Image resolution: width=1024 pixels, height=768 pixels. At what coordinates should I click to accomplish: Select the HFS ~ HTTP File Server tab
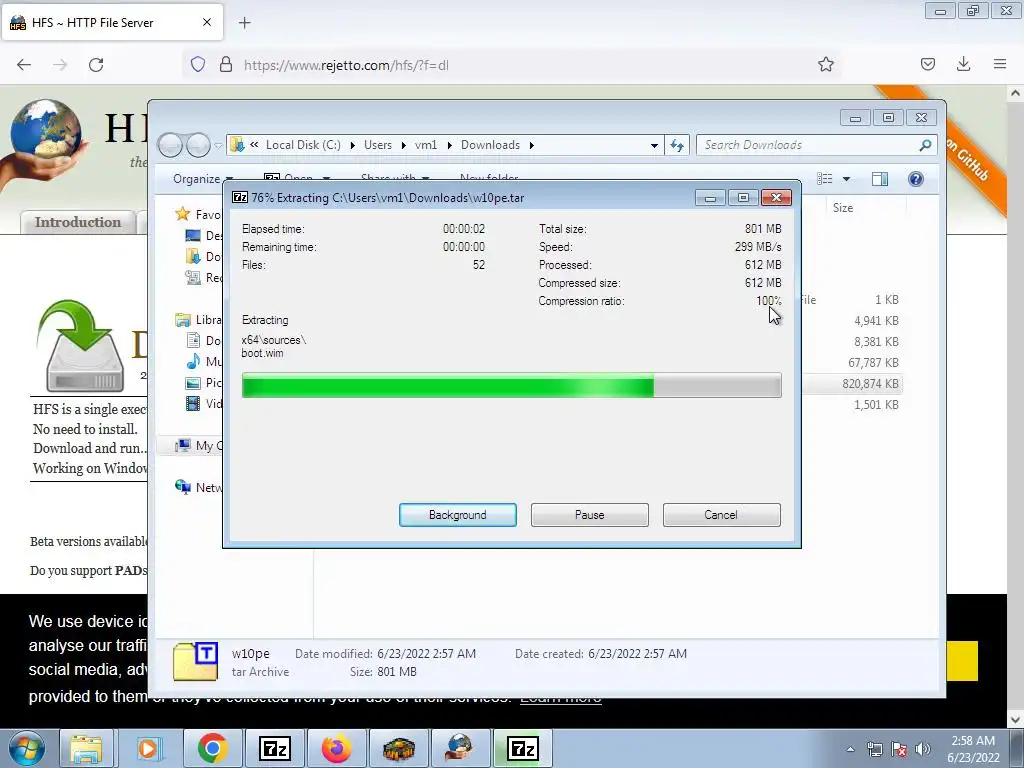tap(112, 22)
